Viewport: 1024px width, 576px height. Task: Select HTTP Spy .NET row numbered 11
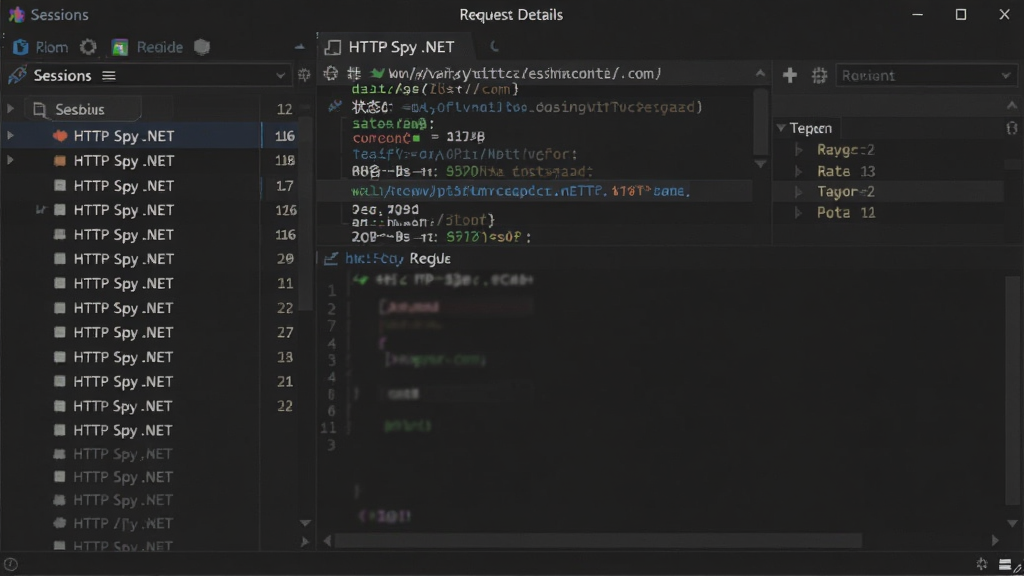[150, 283]
